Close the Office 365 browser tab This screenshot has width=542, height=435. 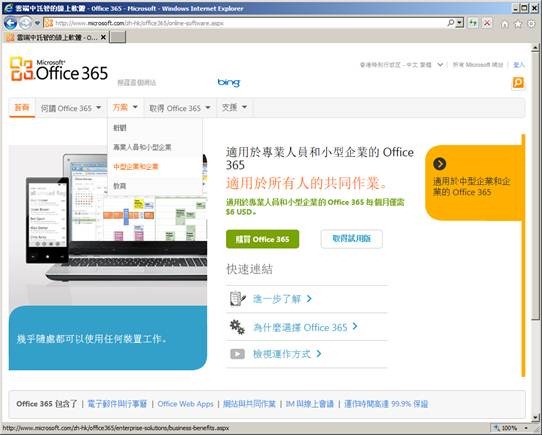(103, 37)
